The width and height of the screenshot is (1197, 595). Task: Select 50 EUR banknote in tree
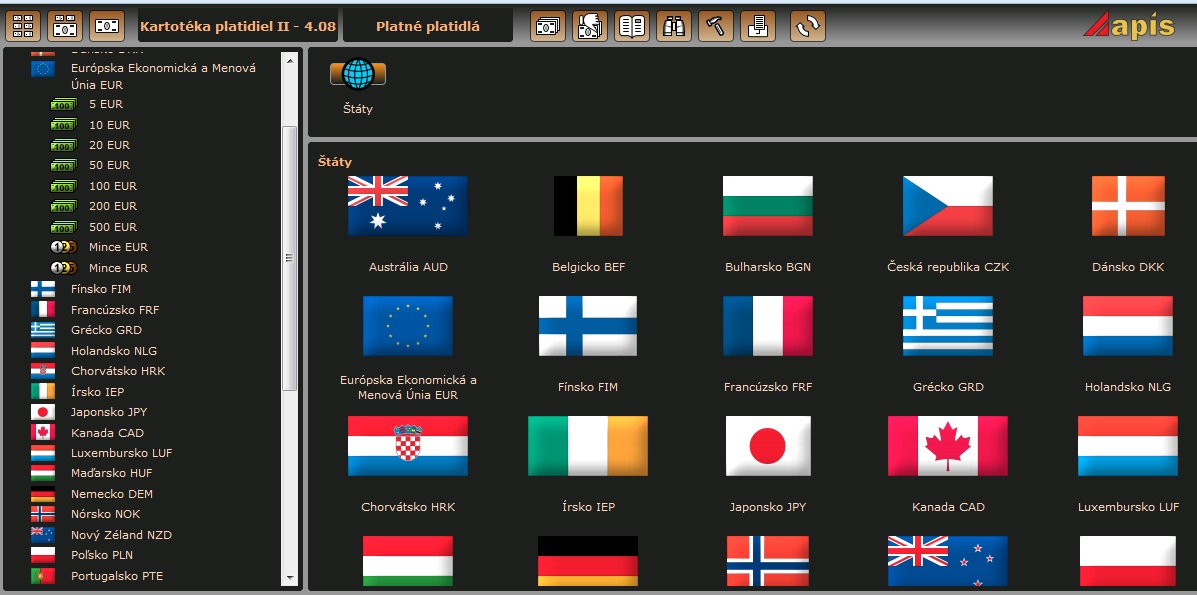109,165
